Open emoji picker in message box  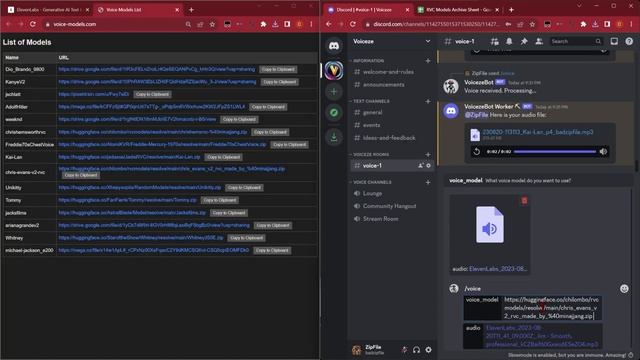tap(624, 289)
